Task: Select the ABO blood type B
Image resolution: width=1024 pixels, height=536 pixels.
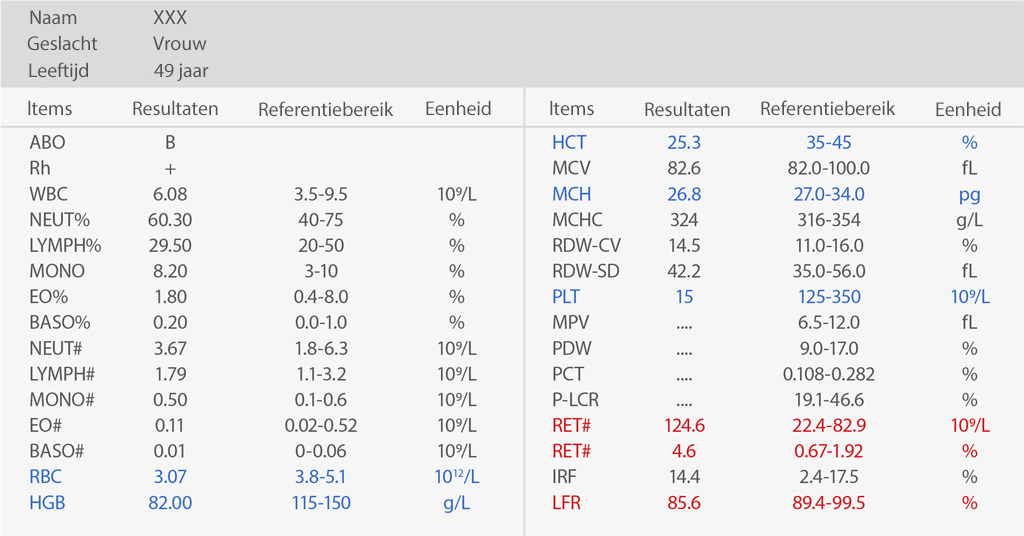Action: 170,143
